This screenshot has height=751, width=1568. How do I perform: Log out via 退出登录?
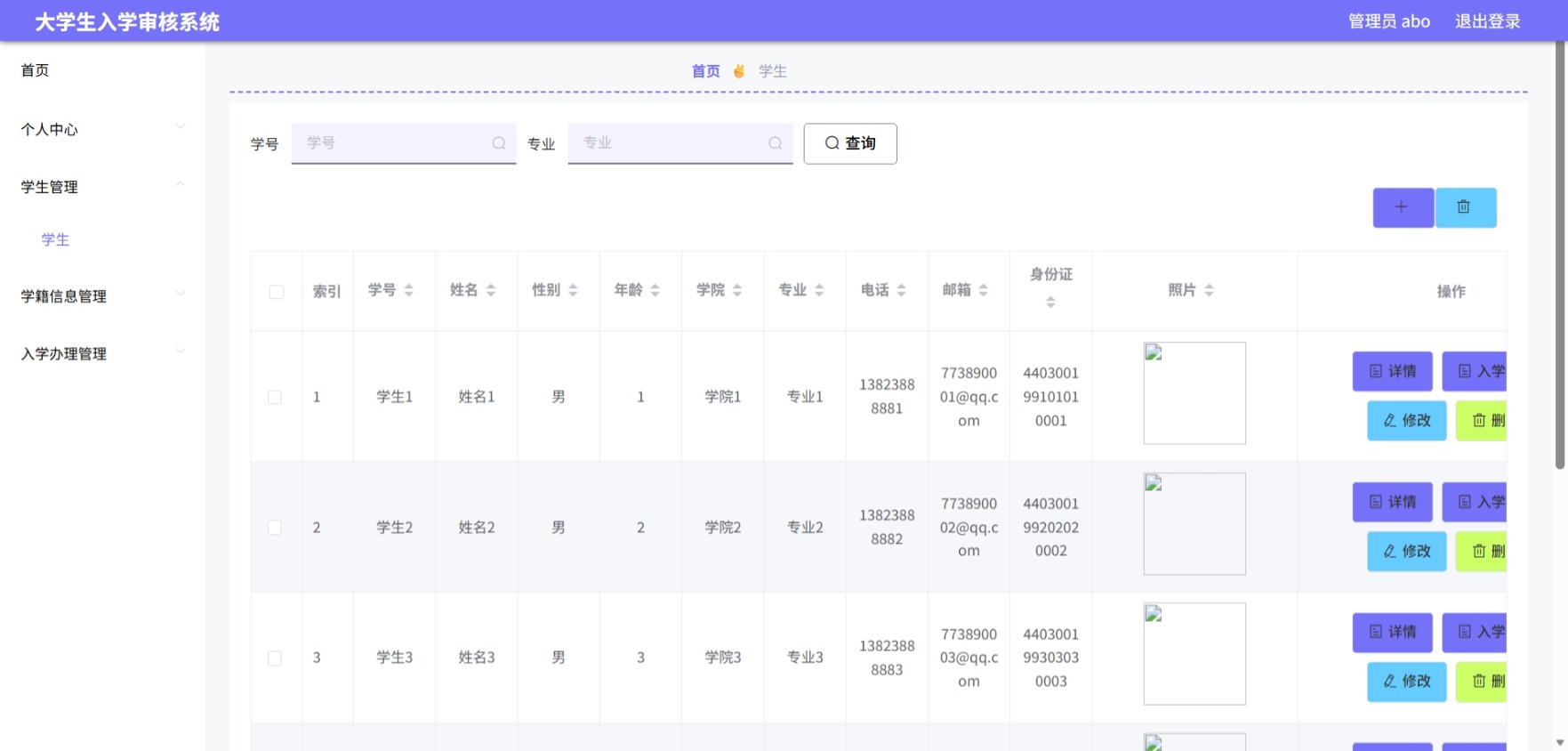1488,21
